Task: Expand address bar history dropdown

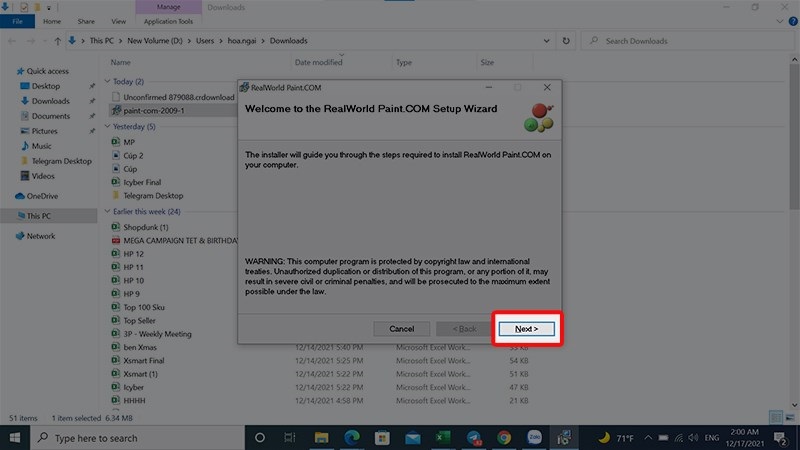Action: (x=546, y=41)
